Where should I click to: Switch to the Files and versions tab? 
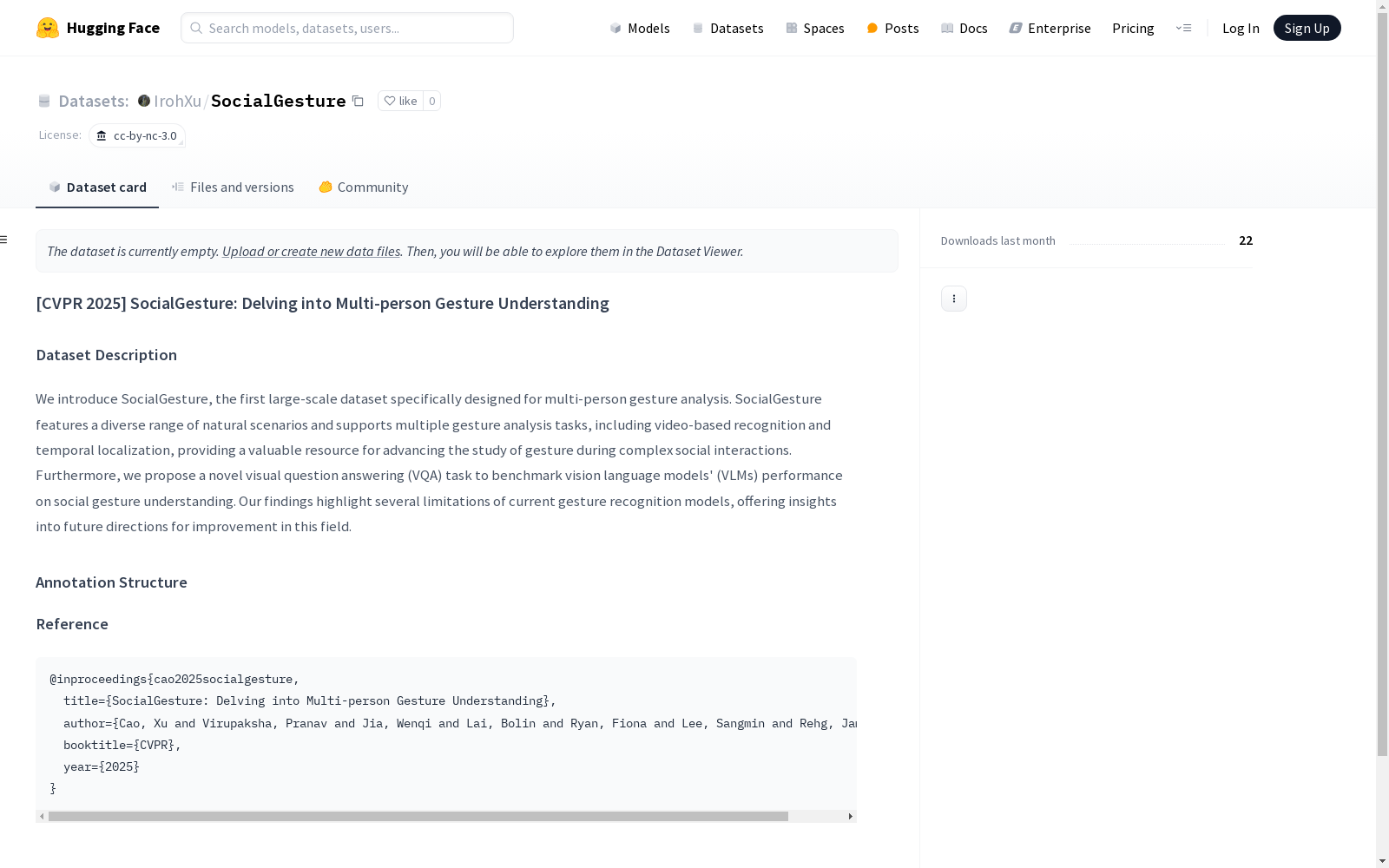pyautogui.click(x=233, y=187)
